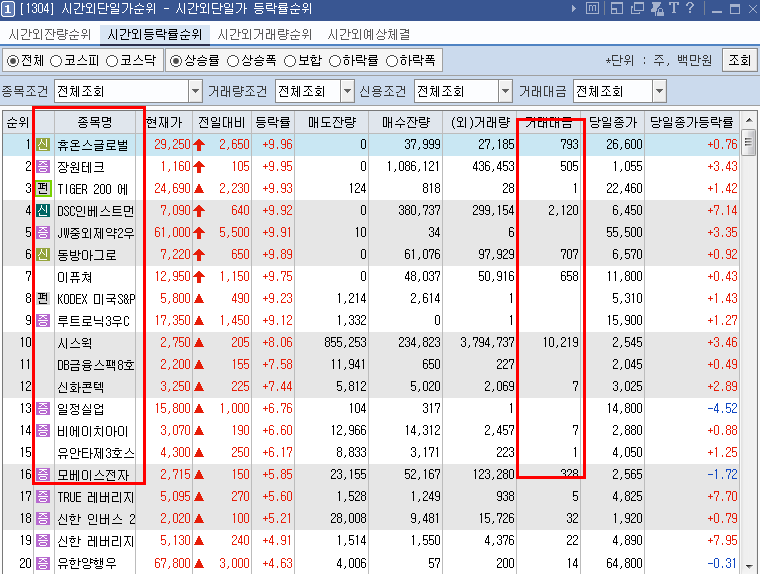This screenshot has width=760, height=574.
Task: Click the upper-limit arrow in 휴온스글로벌 row
Action: pos(199,144)
